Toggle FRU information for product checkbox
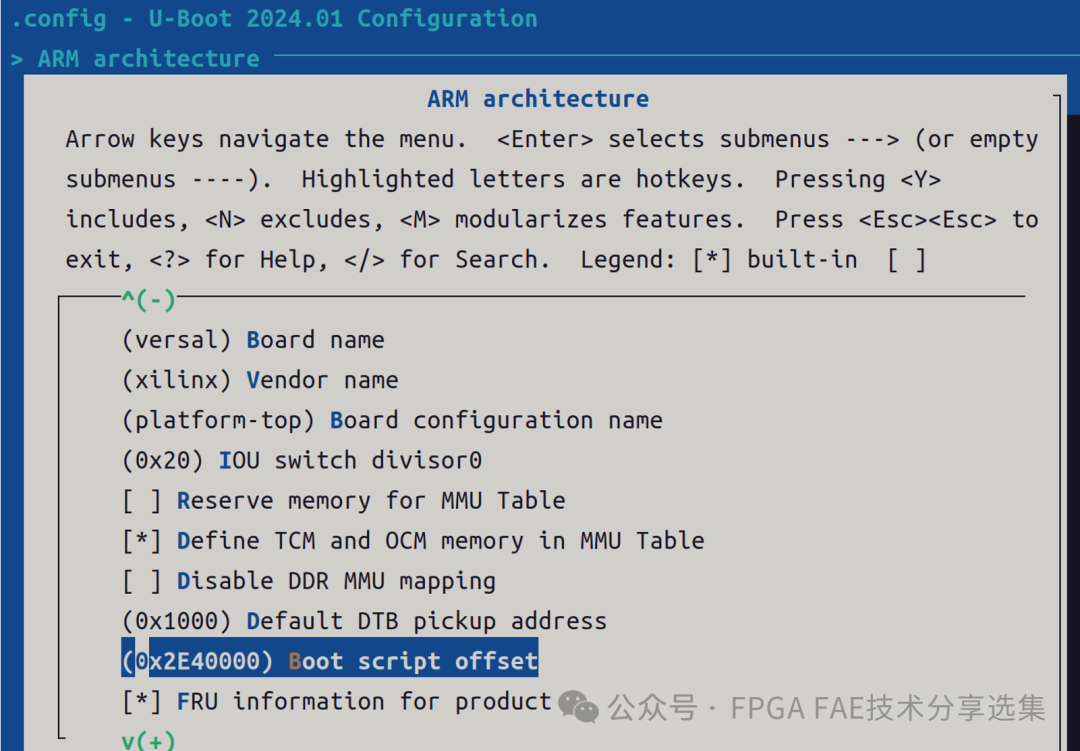The image size is (1080, 751). [142, 702]
